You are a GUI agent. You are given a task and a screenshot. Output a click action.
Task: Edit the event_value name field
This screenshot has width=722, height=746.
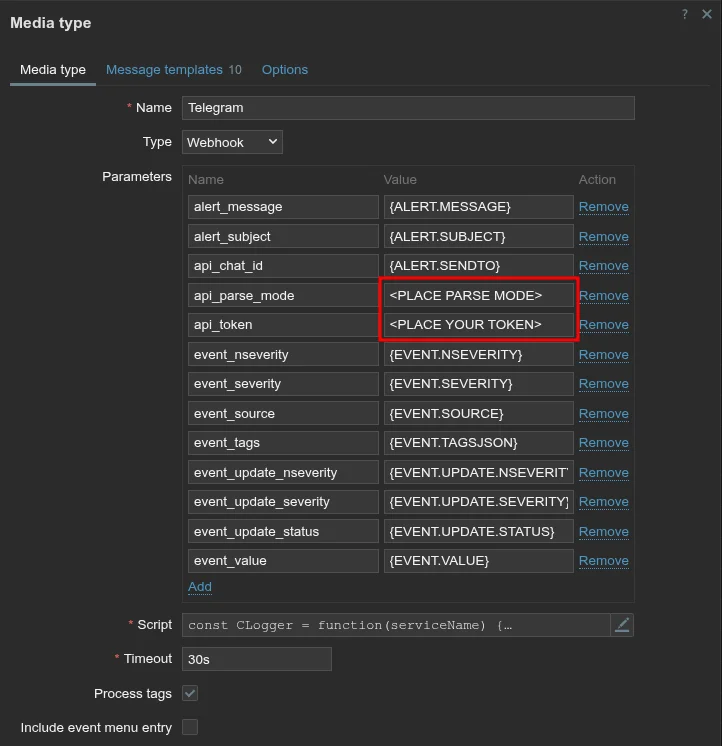point(283,560)
